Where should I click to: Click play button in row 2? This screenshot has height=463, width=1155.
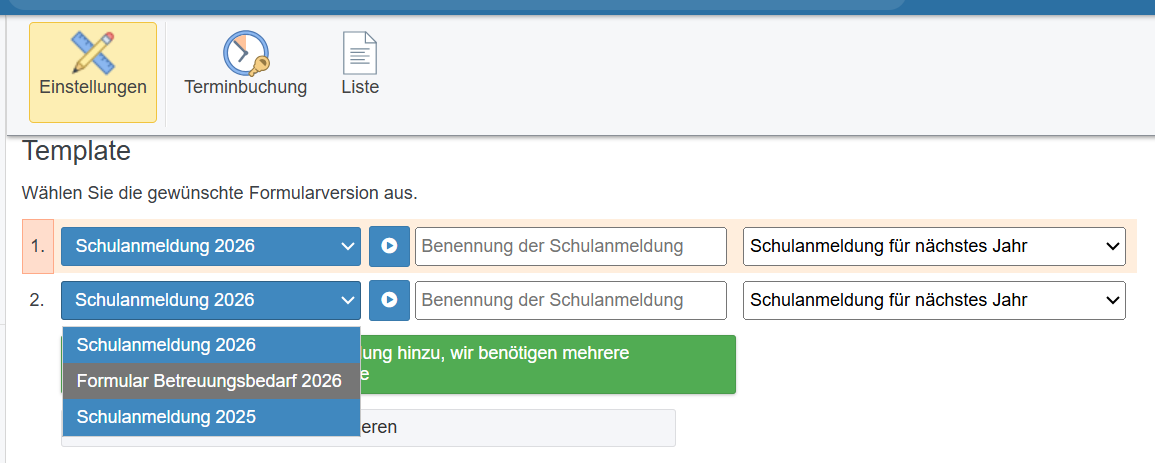(x=389, y=300)
